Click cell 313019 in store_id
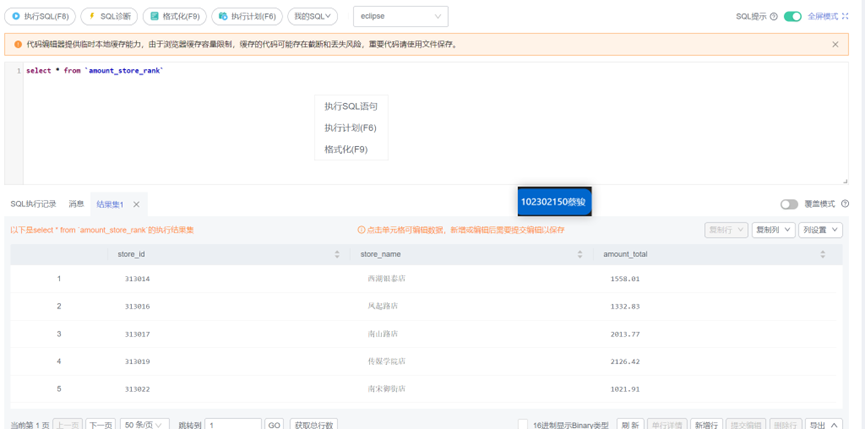 coord(137,362)
